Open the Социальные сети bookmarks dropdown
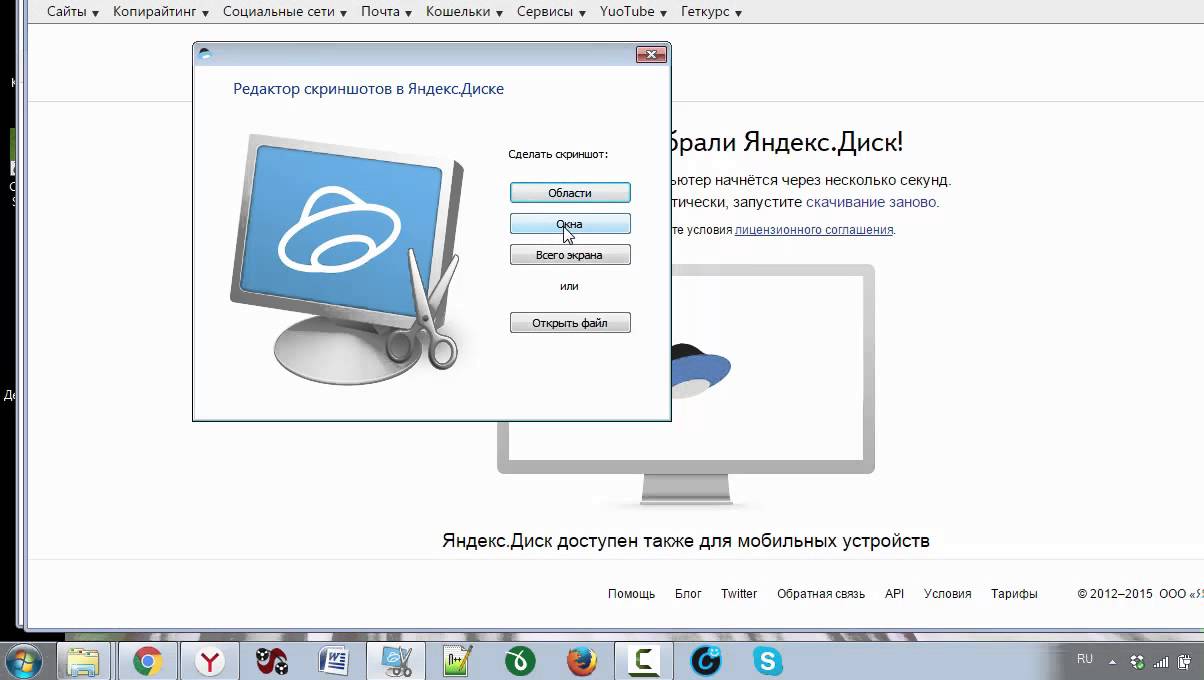1204x680 pixels. 285,12
